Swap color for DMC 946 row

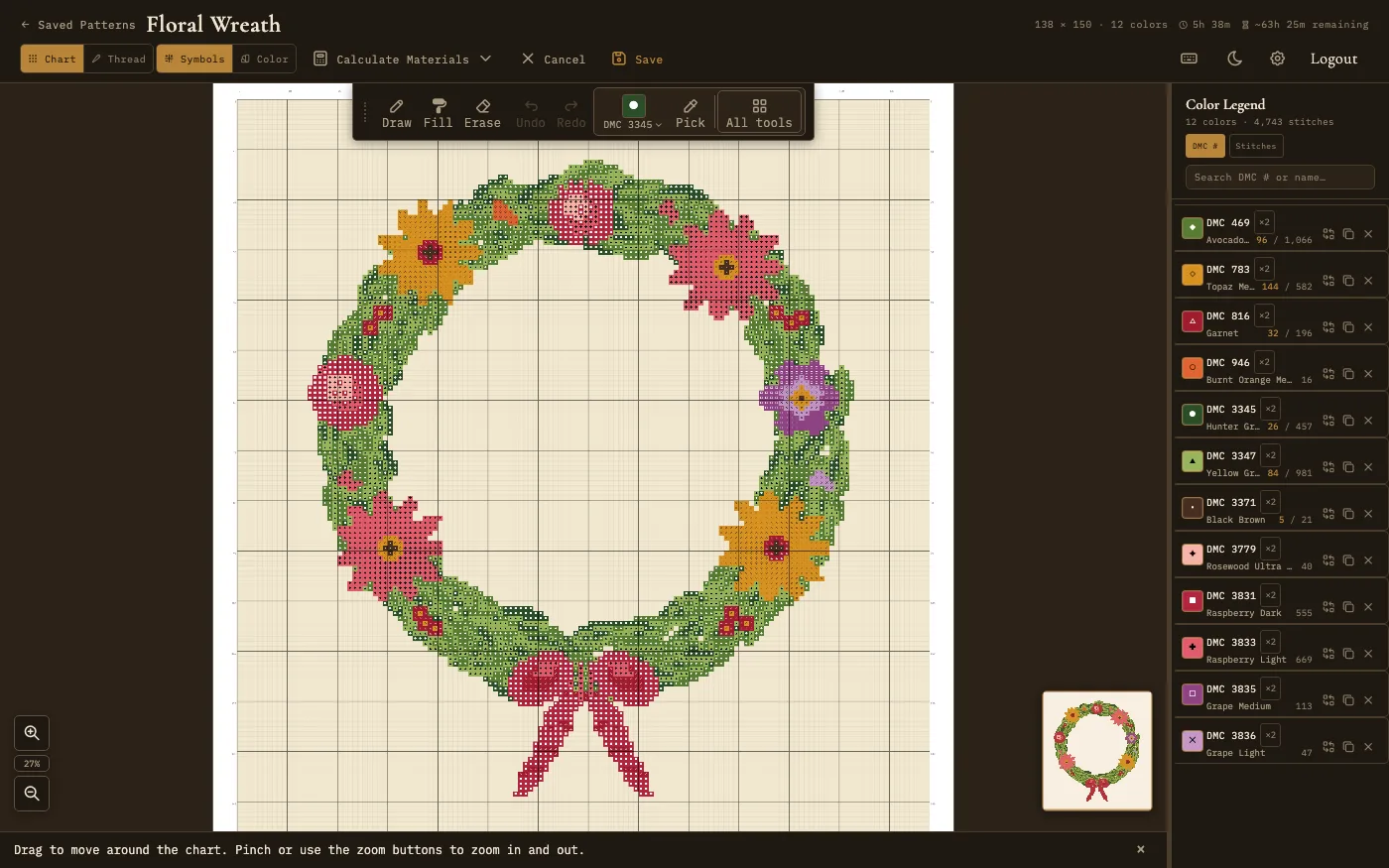click(1327, 374)
